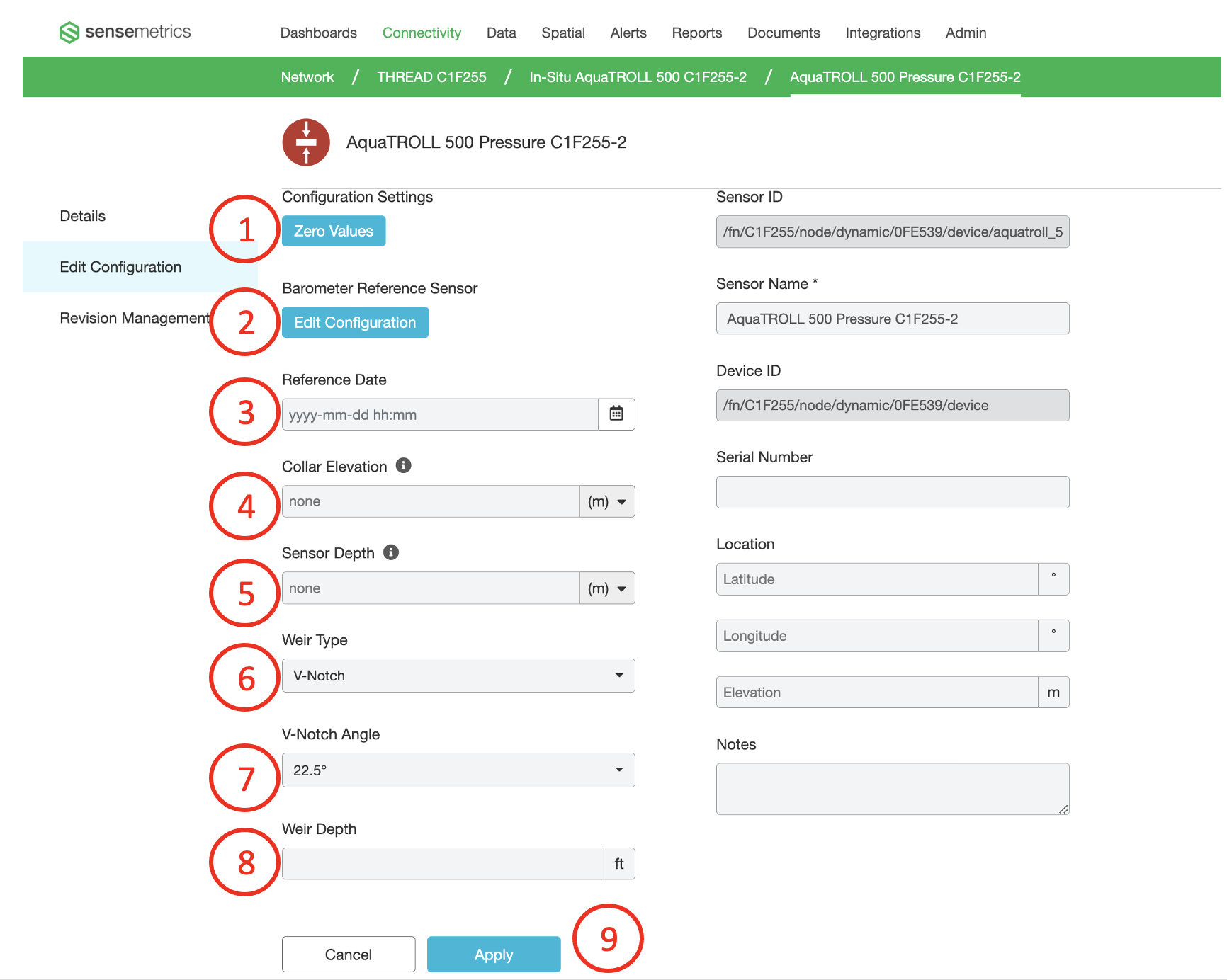Viewport: 1227px width, 980px height.
Task: Open the Collar Elevation unit dropdown
Action: (x=607, y=501)
